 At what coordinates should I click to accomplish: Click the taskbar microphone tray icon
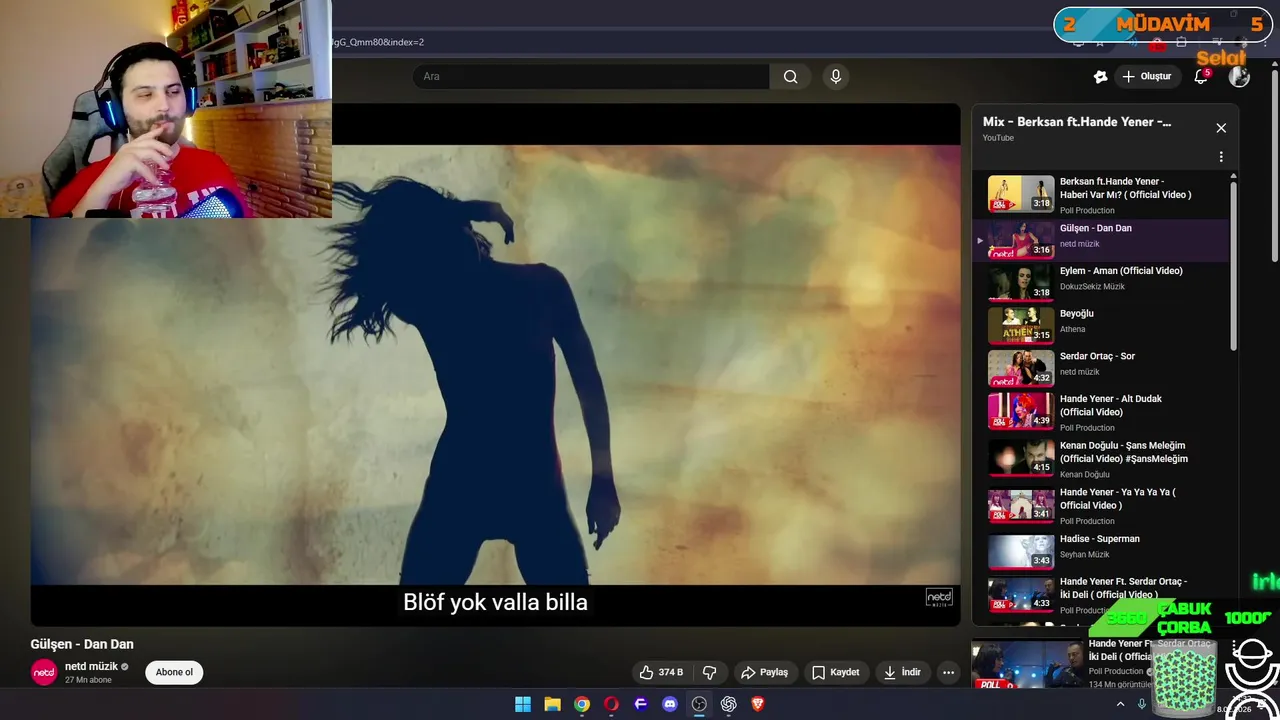1140,704
